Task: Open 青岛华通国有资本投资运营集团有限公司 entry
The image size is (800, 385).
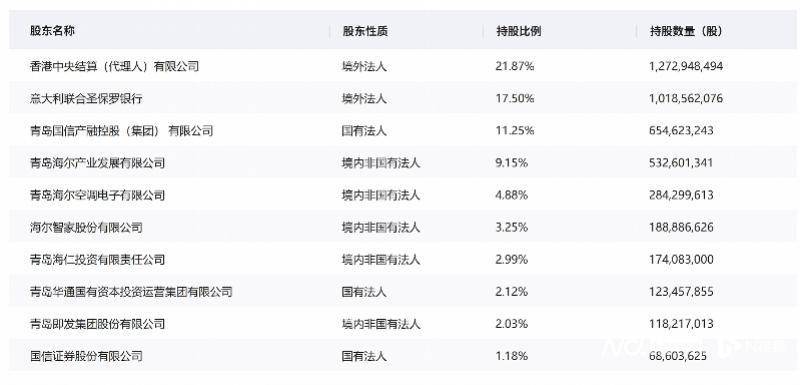Action: click(x=131, y=292)
